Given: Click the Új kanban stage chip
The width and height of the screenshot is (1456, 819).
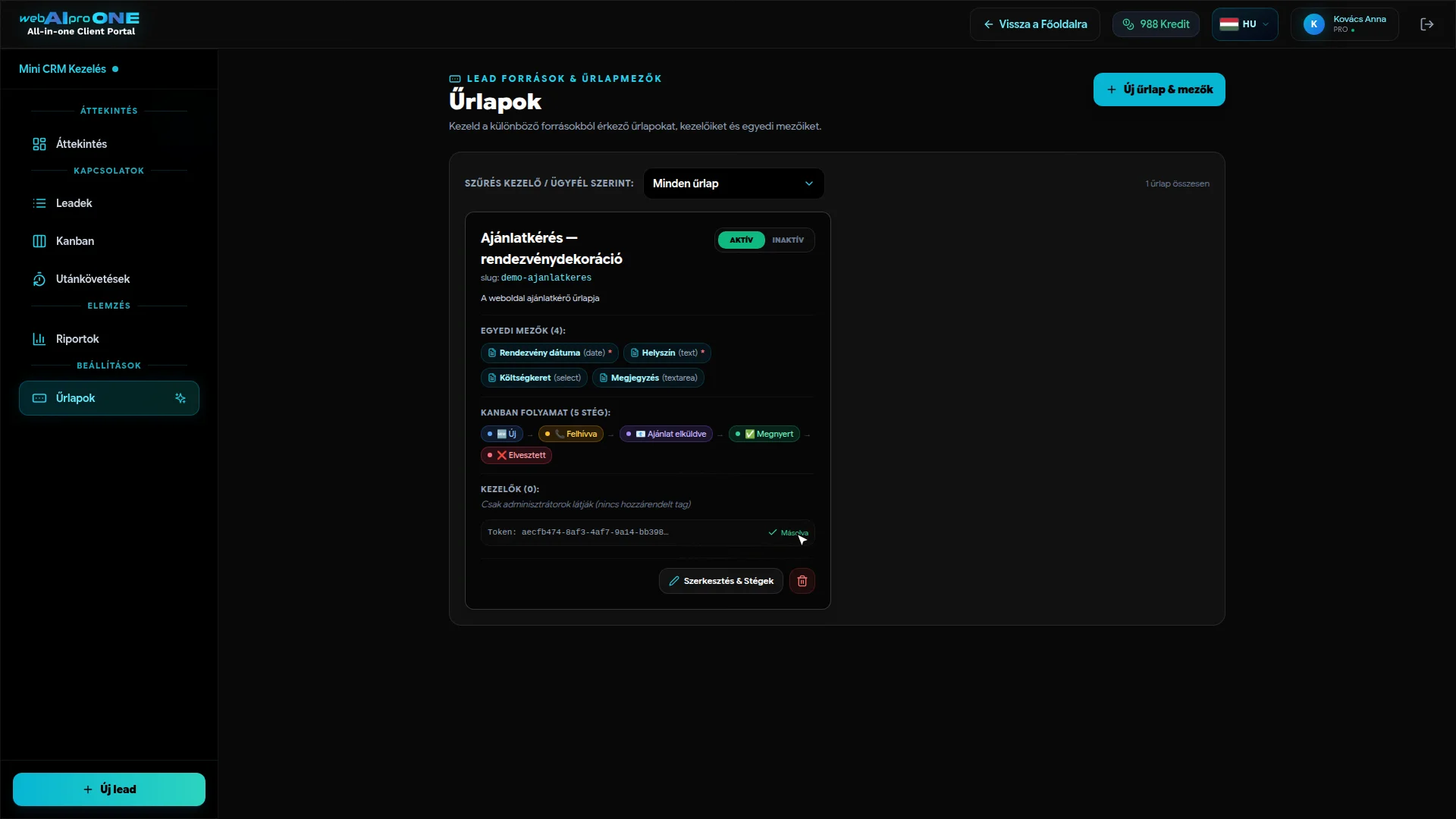Looking at the screenshot, I should 501,434.
